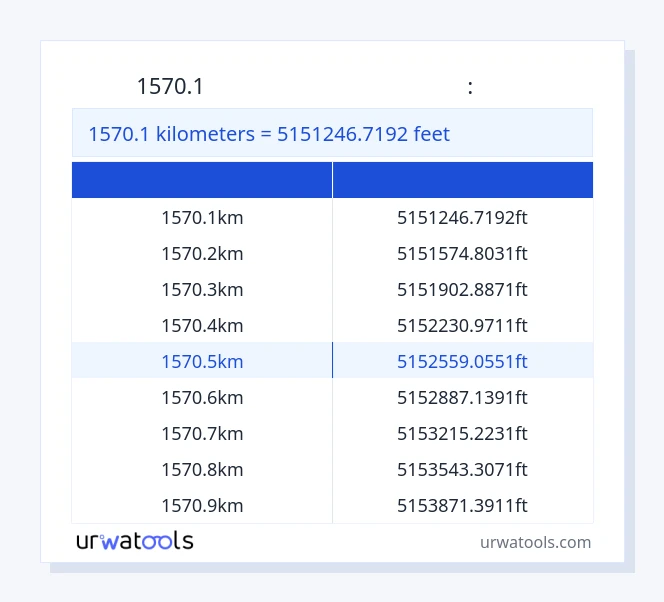Select the 1570.6km cell
This screenshot has height=602, width=664.
click(x=202, y=397)
